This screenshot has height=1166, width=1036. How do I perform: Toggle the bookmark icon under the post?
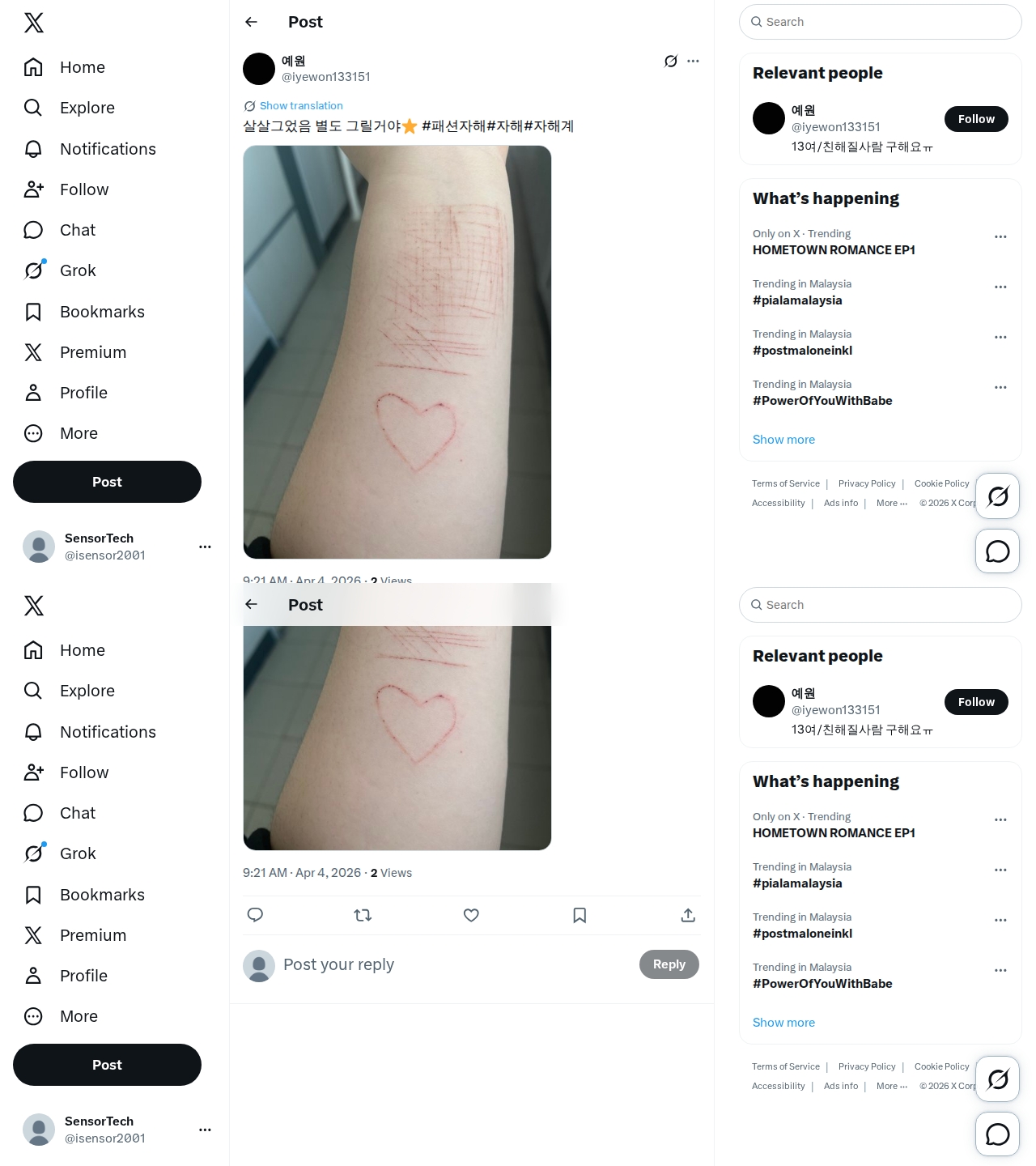tap(580, 915)
